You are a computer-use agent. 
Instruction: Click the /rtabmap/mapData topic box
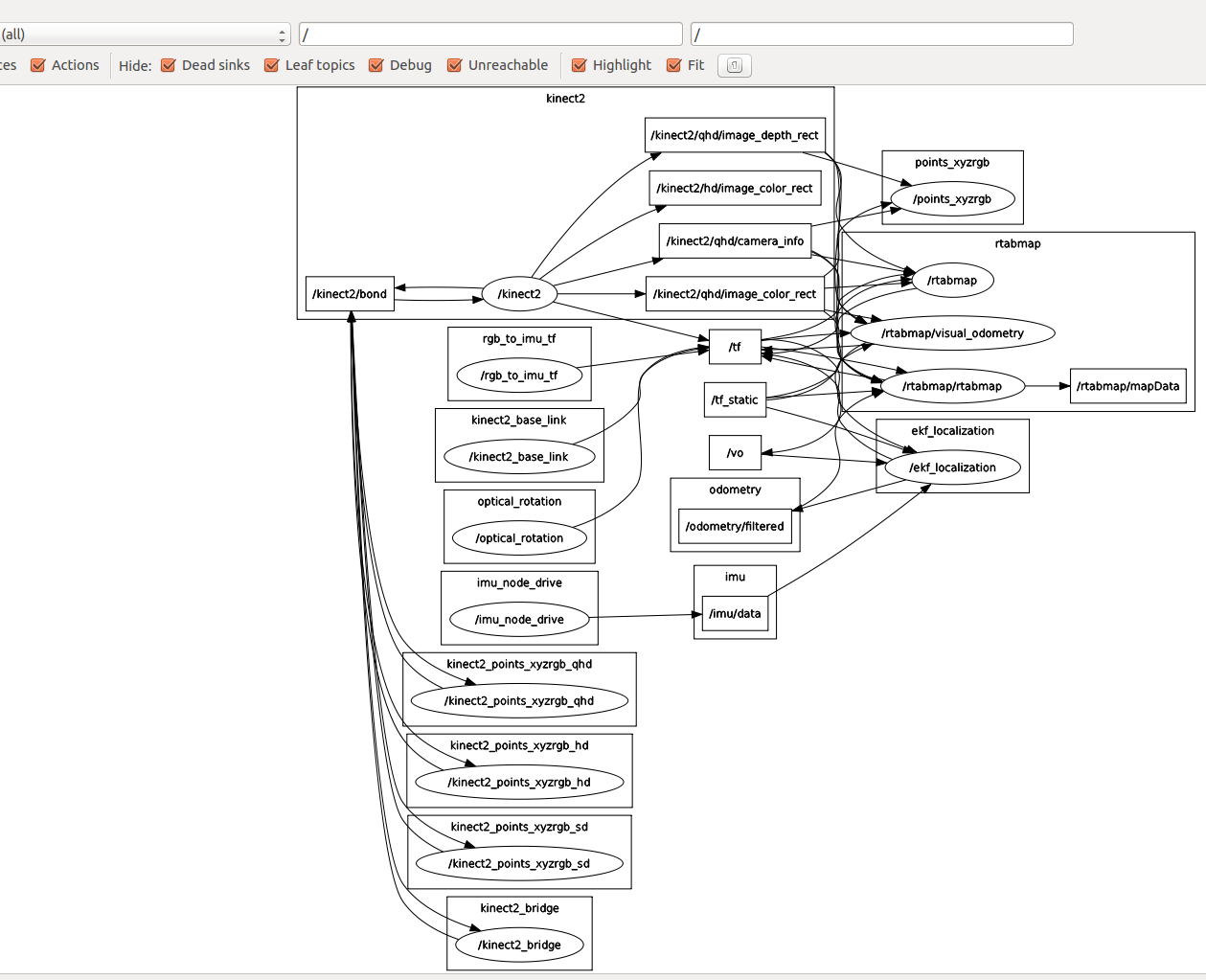point(1127,386)
